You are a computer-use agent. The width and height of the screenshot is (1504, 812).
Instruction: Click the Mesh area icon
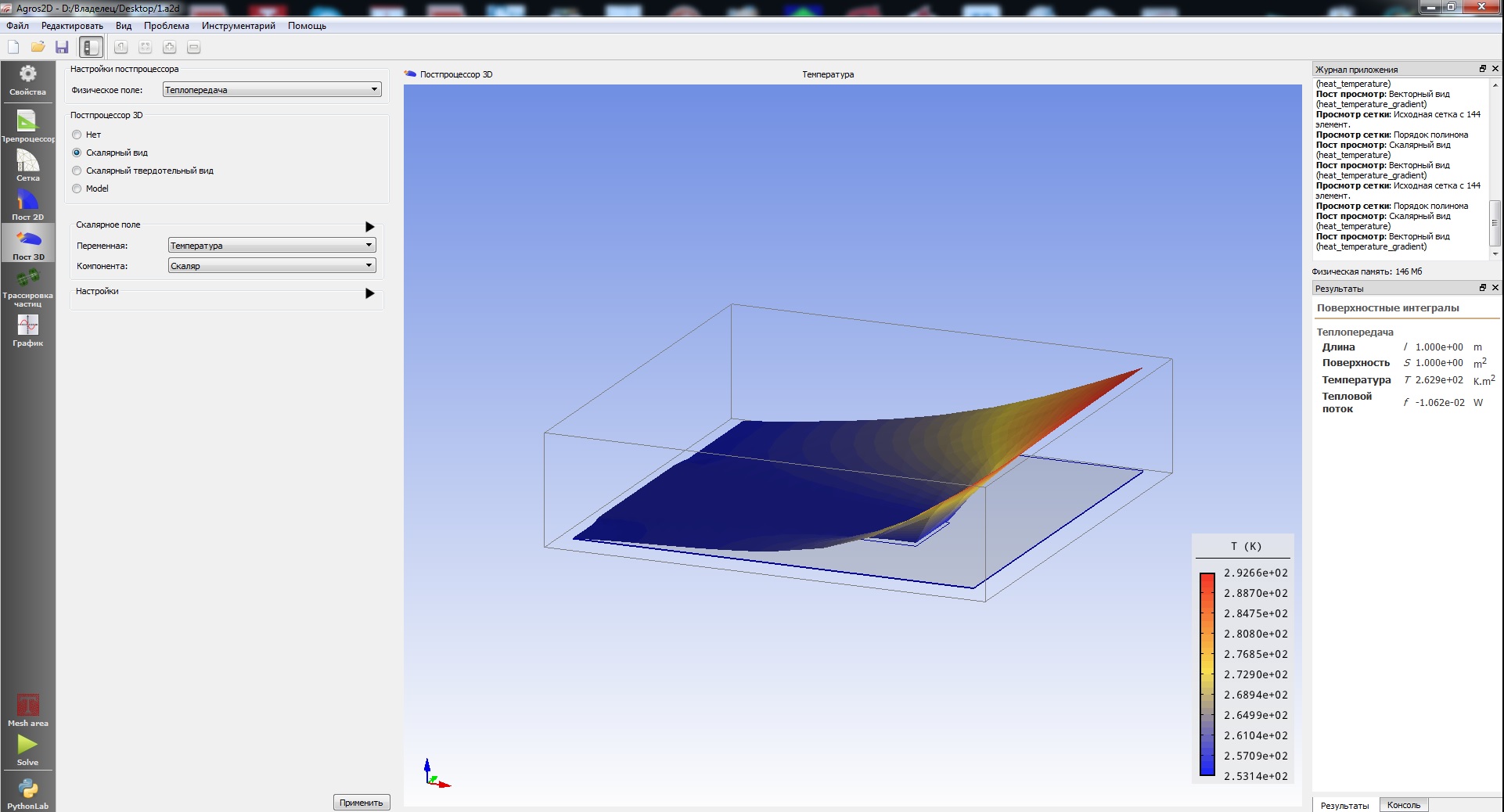[x=27, y=709]
